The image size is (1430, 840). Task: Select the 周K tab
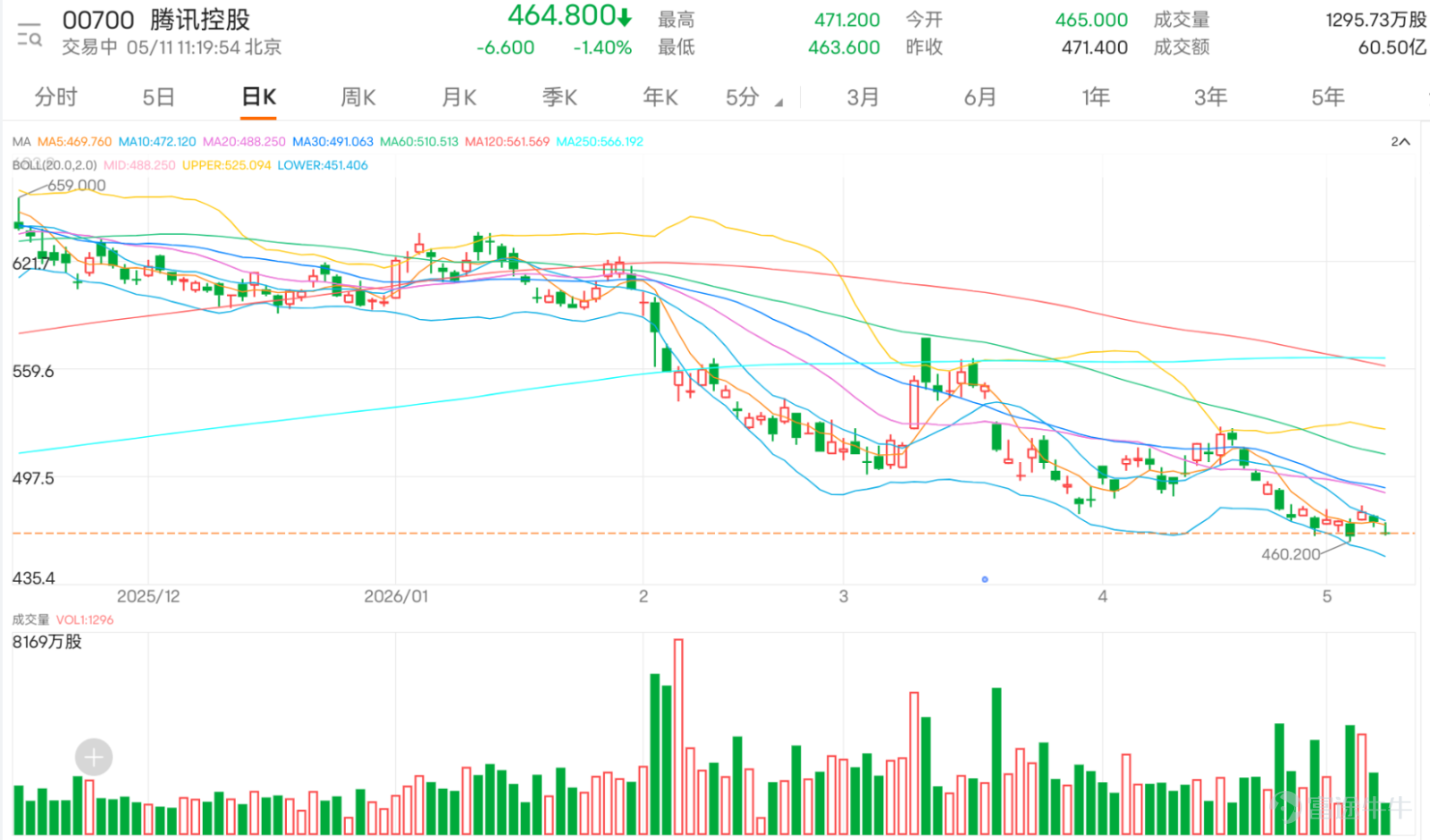click(x=358, y=97)
